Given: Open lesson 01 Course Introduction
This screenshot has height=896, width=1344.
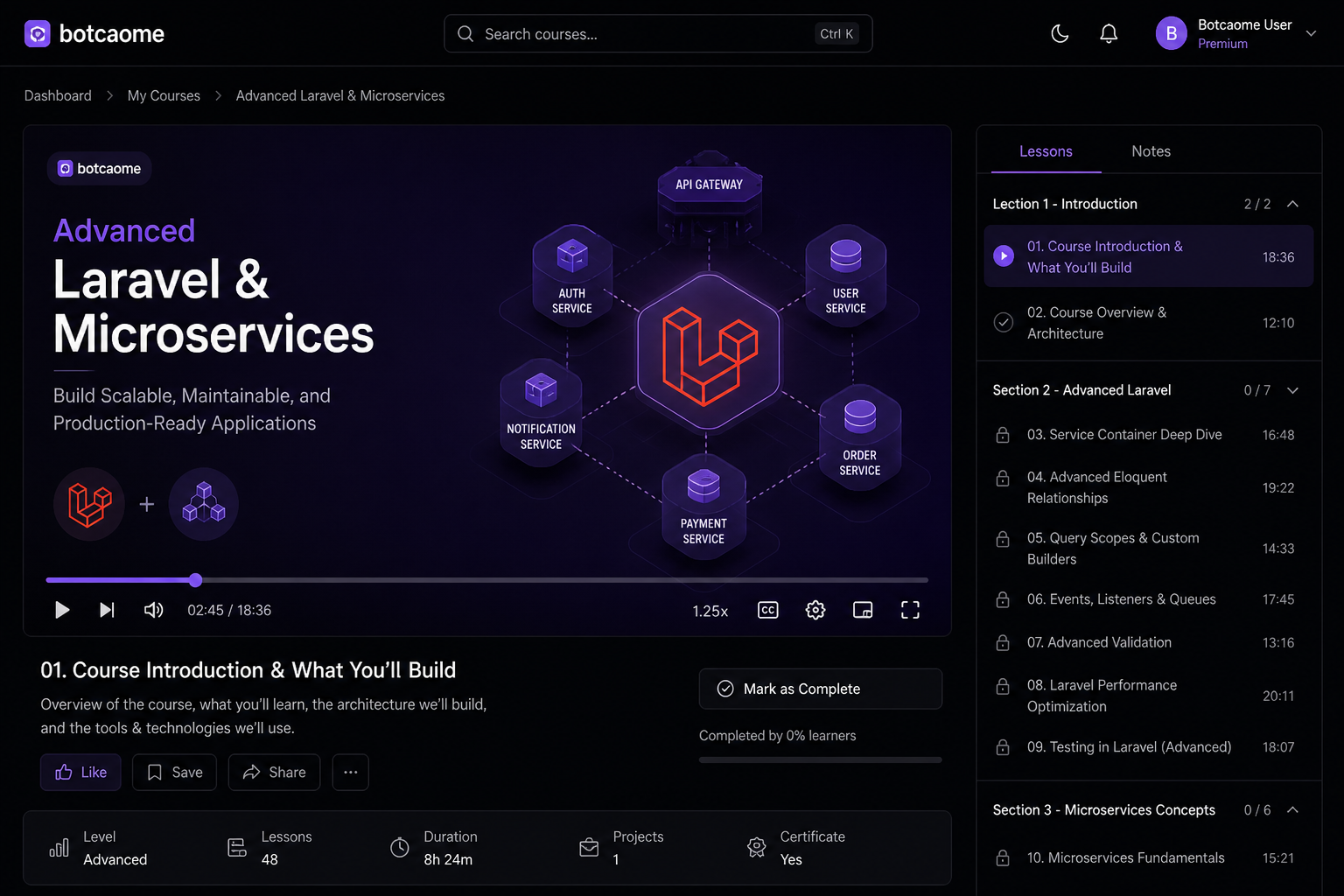Looking at the screenshot, I should [x=1148, y=256].
